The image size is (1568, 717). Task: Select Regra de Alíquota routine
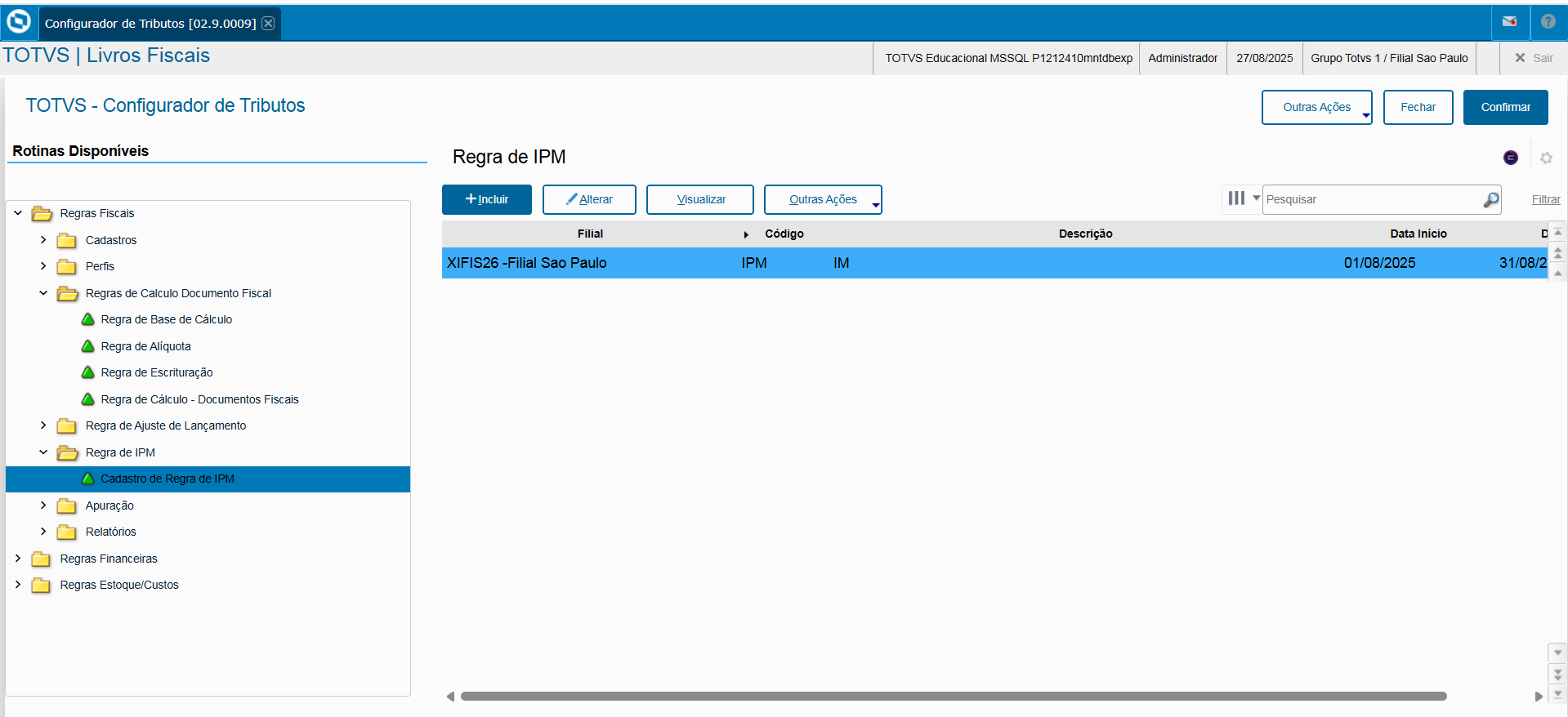point(145,346)
